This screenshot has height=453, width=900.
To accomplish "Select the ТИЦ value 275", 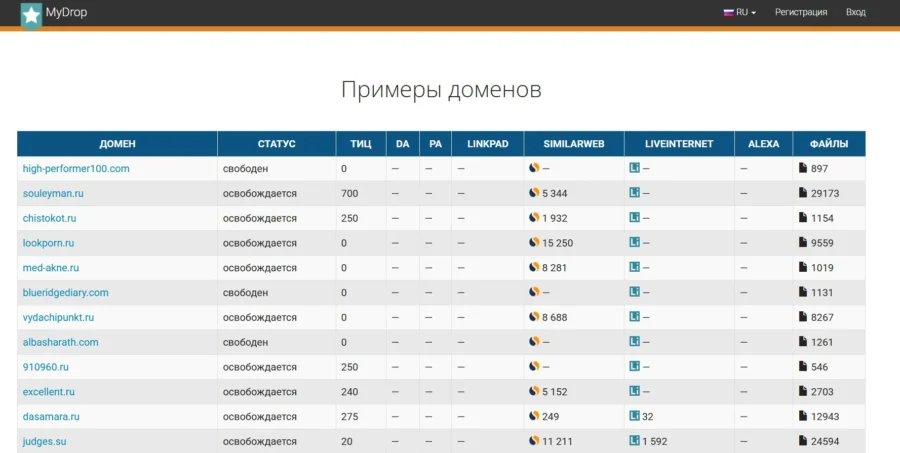I will point(350,417).
